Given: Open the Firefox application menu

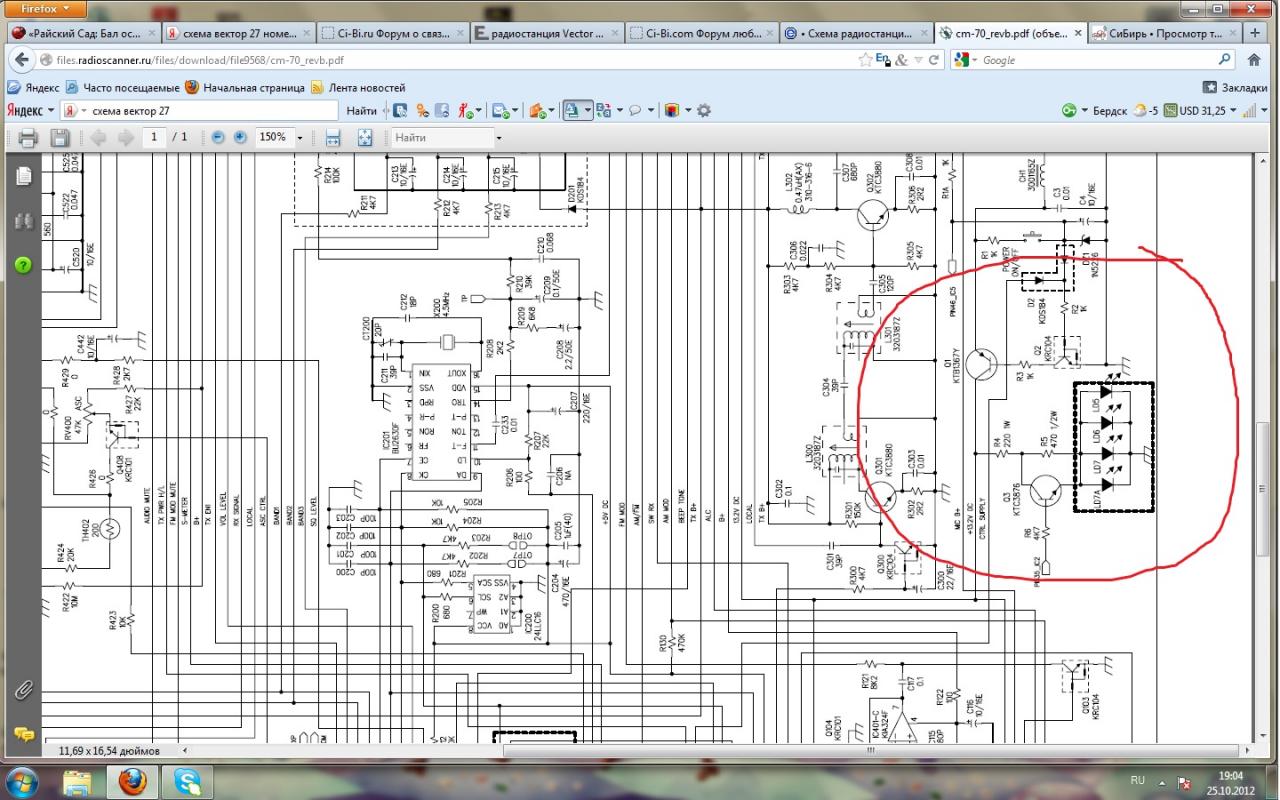Looking at the screenshot, I should 42,9.
